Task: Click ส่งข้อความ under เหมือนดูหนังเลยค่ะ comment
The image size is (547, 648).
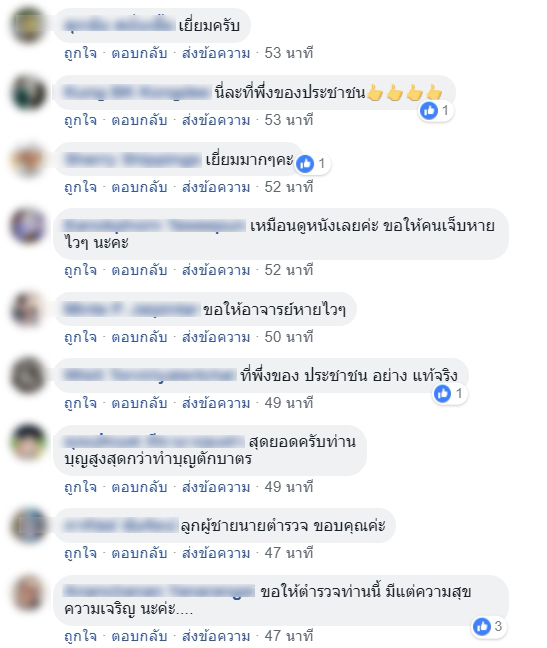Action: click(216, 270)
